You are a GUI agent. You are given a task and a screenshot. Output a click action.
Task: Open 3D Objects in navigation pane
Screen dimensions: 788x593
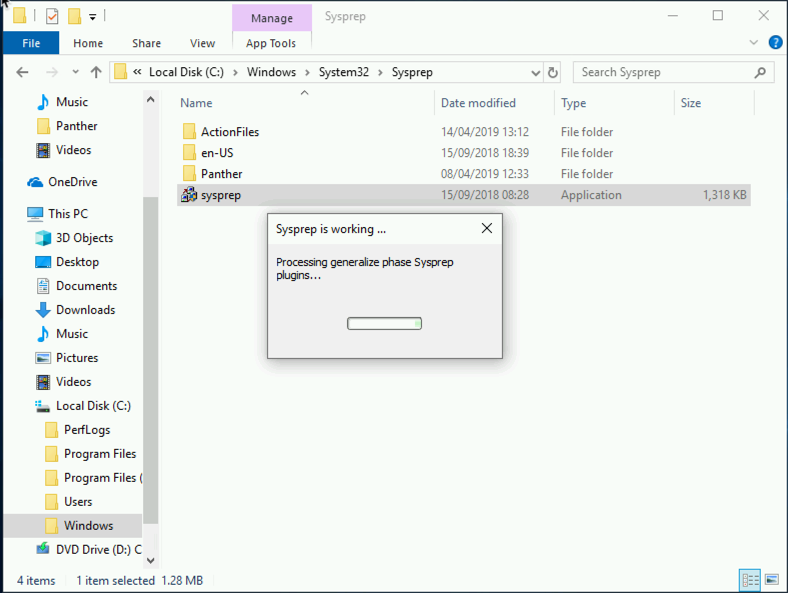pos(84,238)
